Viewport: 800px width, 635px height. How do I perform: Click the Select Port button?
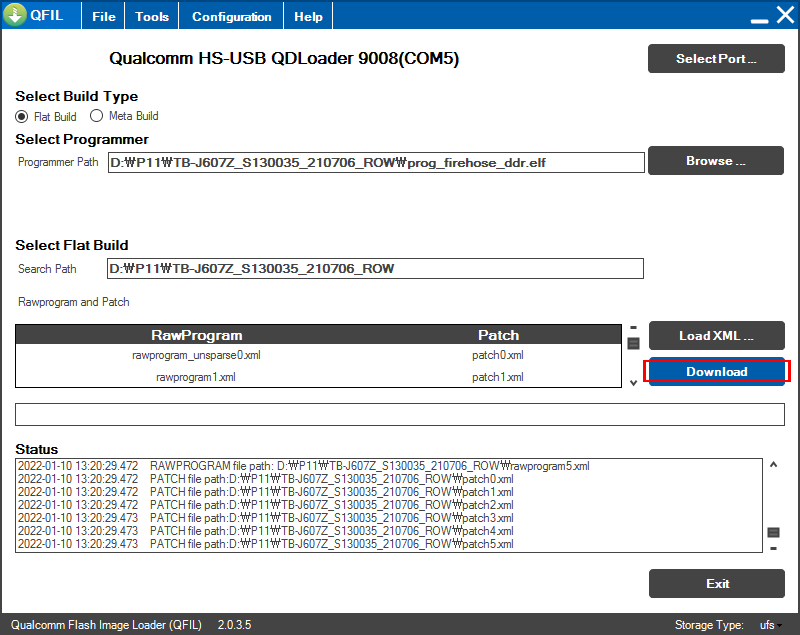[x=716, y=59]
